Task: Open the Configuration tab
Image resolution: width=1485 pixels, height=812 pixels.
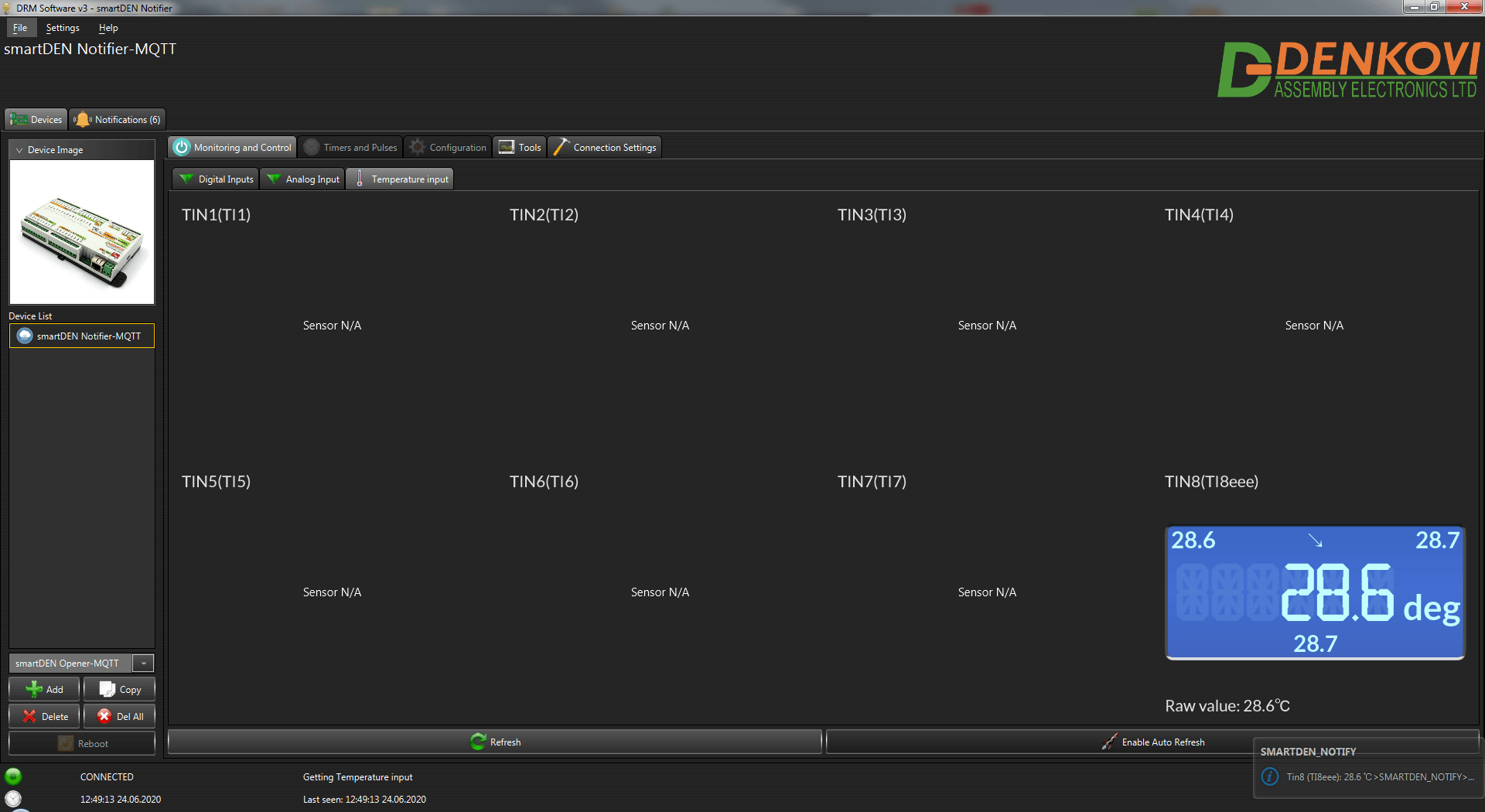Action: (448, 147)
